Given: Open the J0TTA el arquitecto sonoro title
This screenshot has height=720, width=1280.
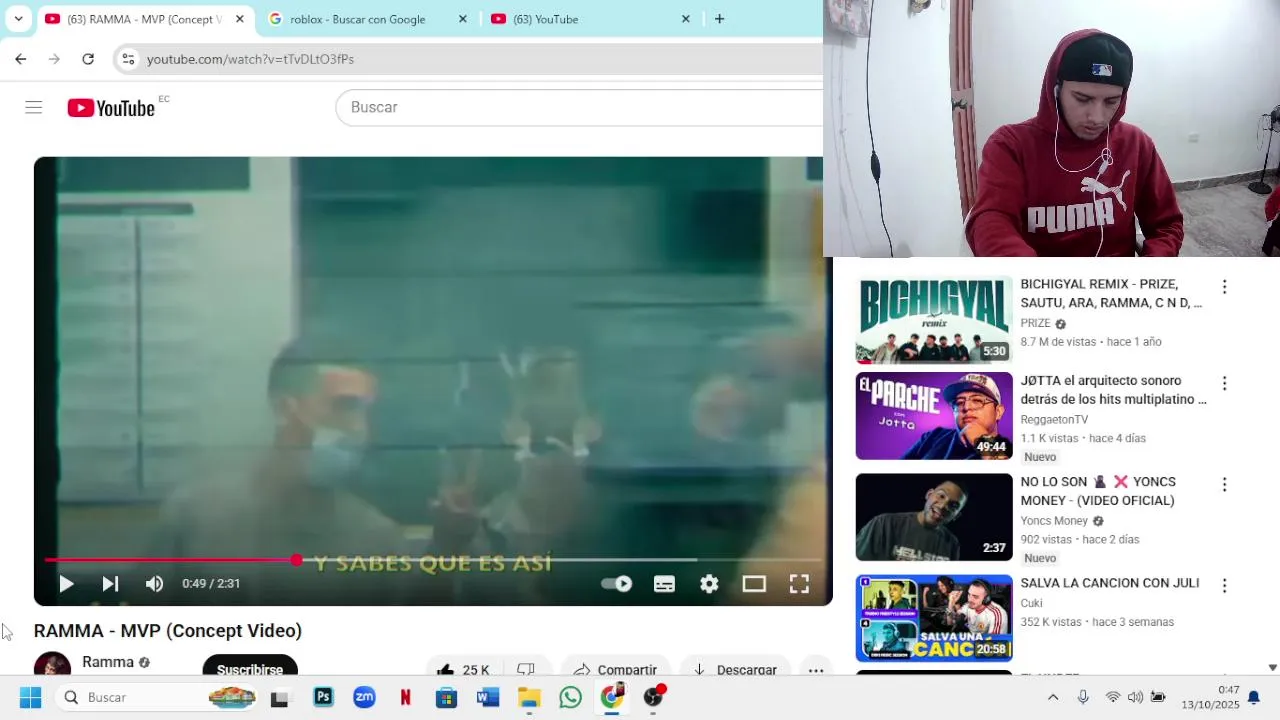Looking at the screenshot, I should (1113, 390).
